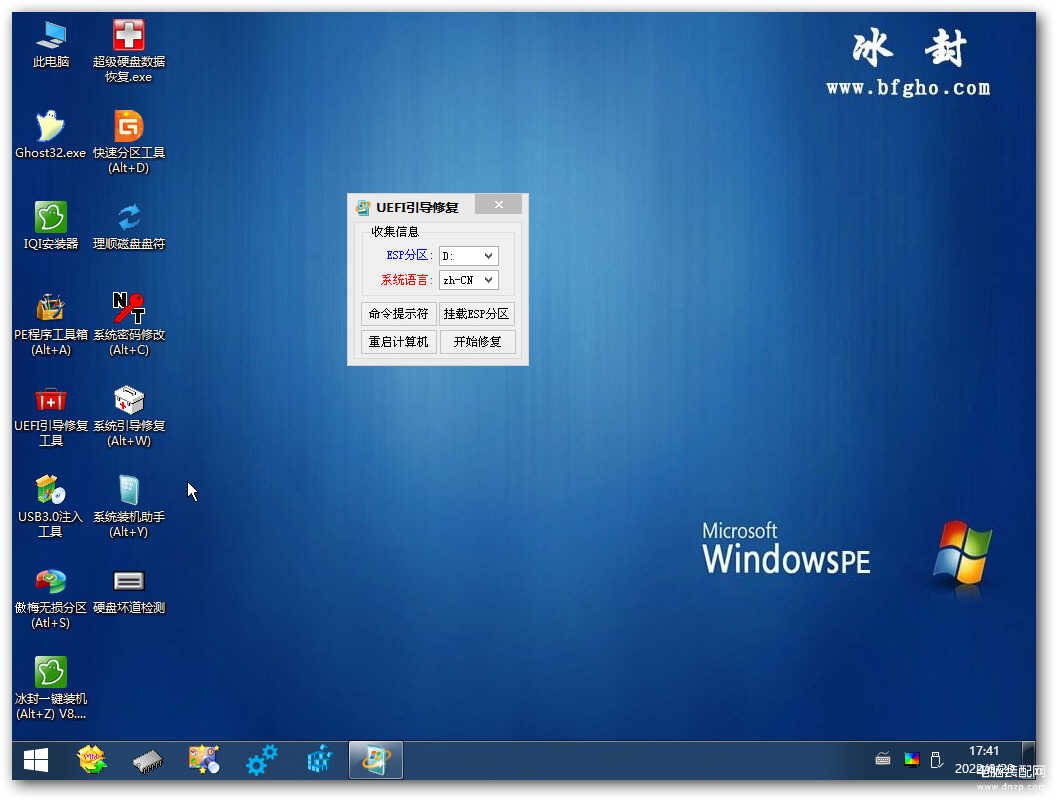Image resolution: width=1056 pixels, height=800 pixels.
Task: Open the blue cubes taskbar icon
Action: click(319, 760)
